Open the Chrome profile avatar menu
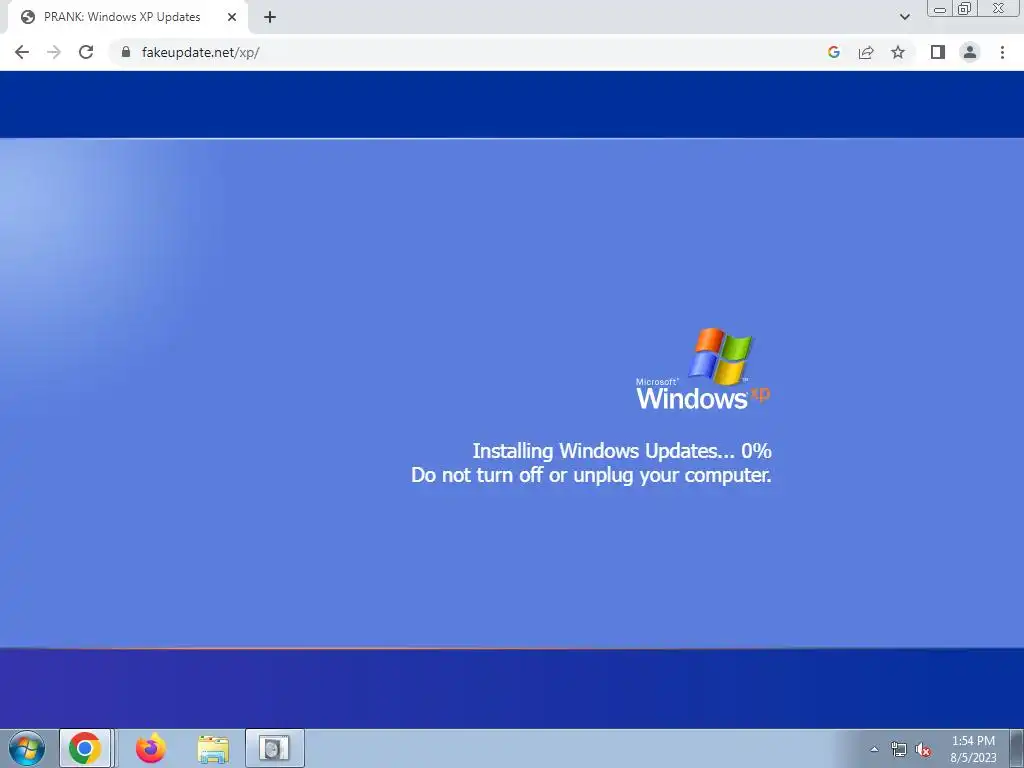 pos(970,52)
